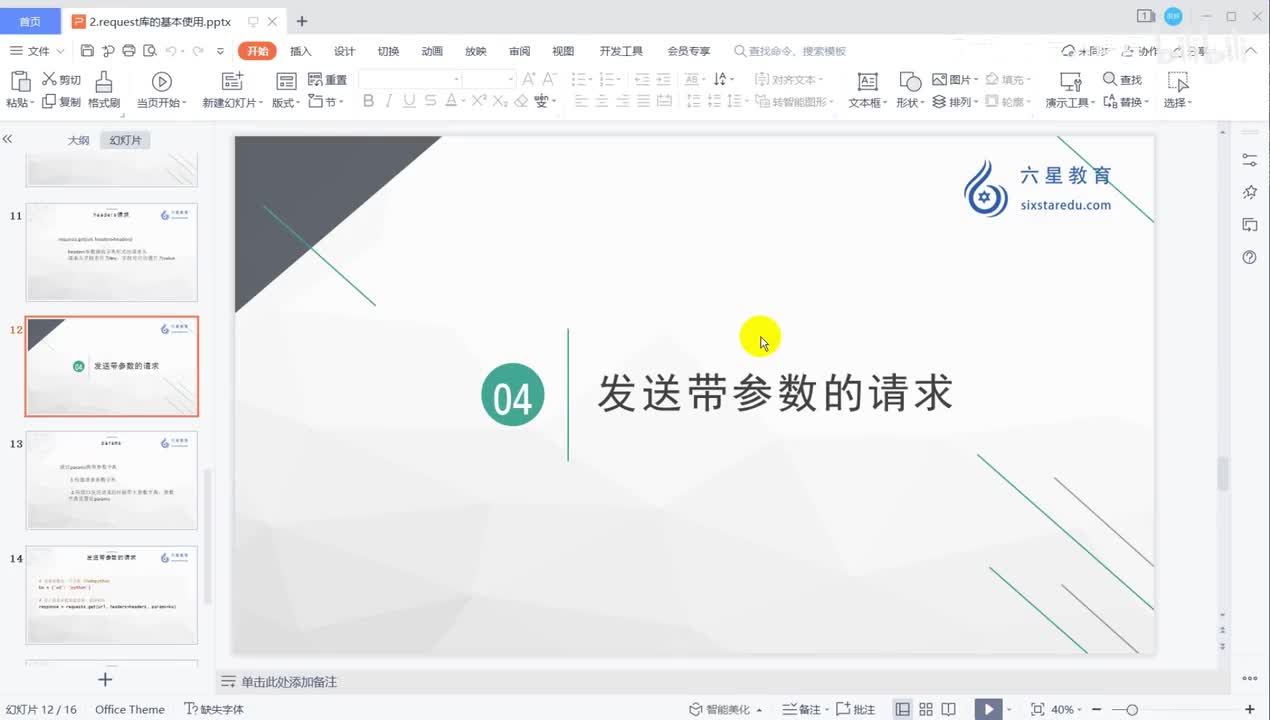Open the Animation (动画) ribbon tab
Screen dimensions: 1270x720
click(x=432, y=51)
